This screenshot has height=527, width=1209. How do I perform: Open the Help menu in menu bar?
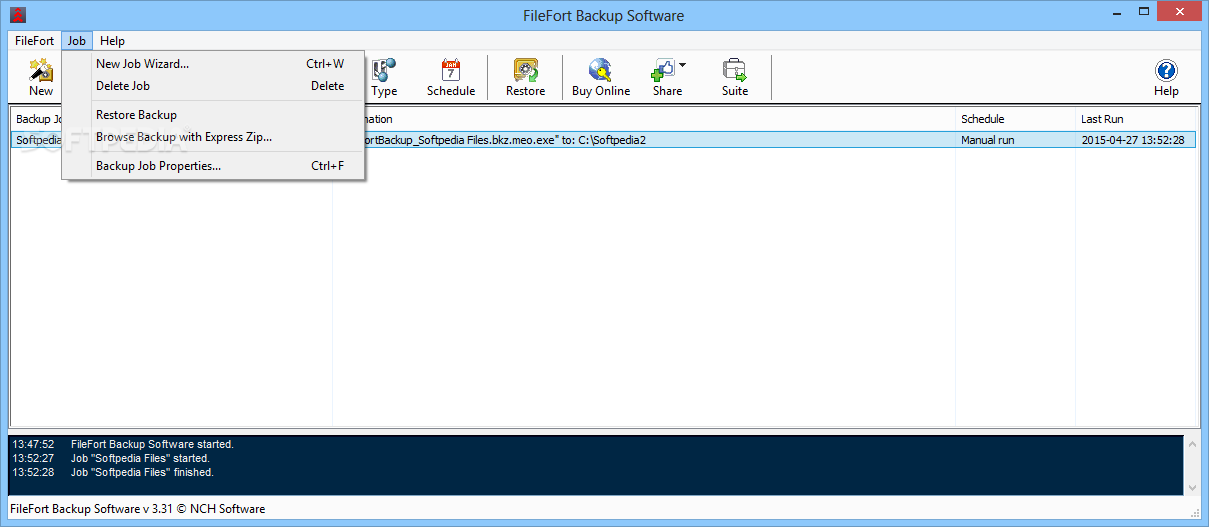click(x=112, y=41)
